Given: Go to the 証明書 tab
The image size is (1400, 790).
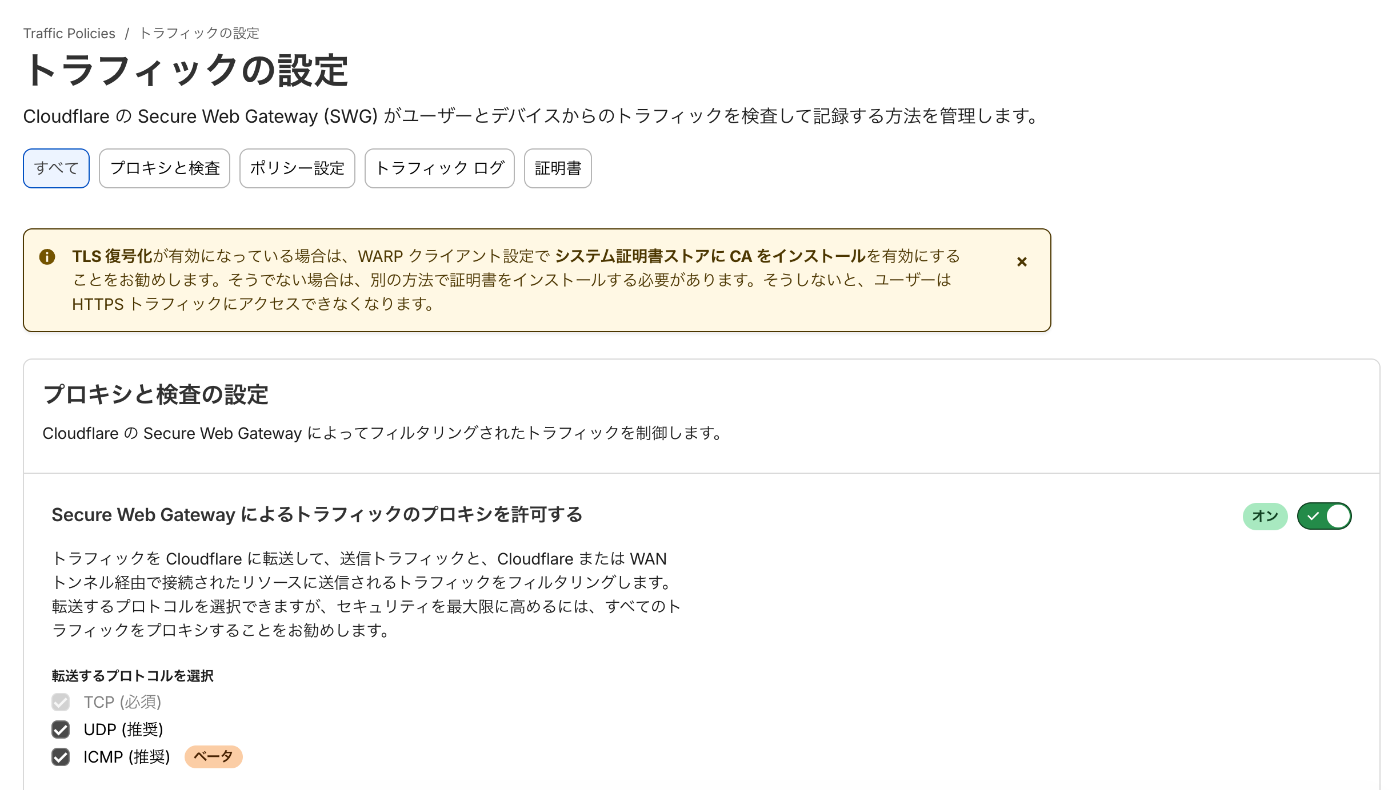Looking at the screenshot, I should point(558,168).
